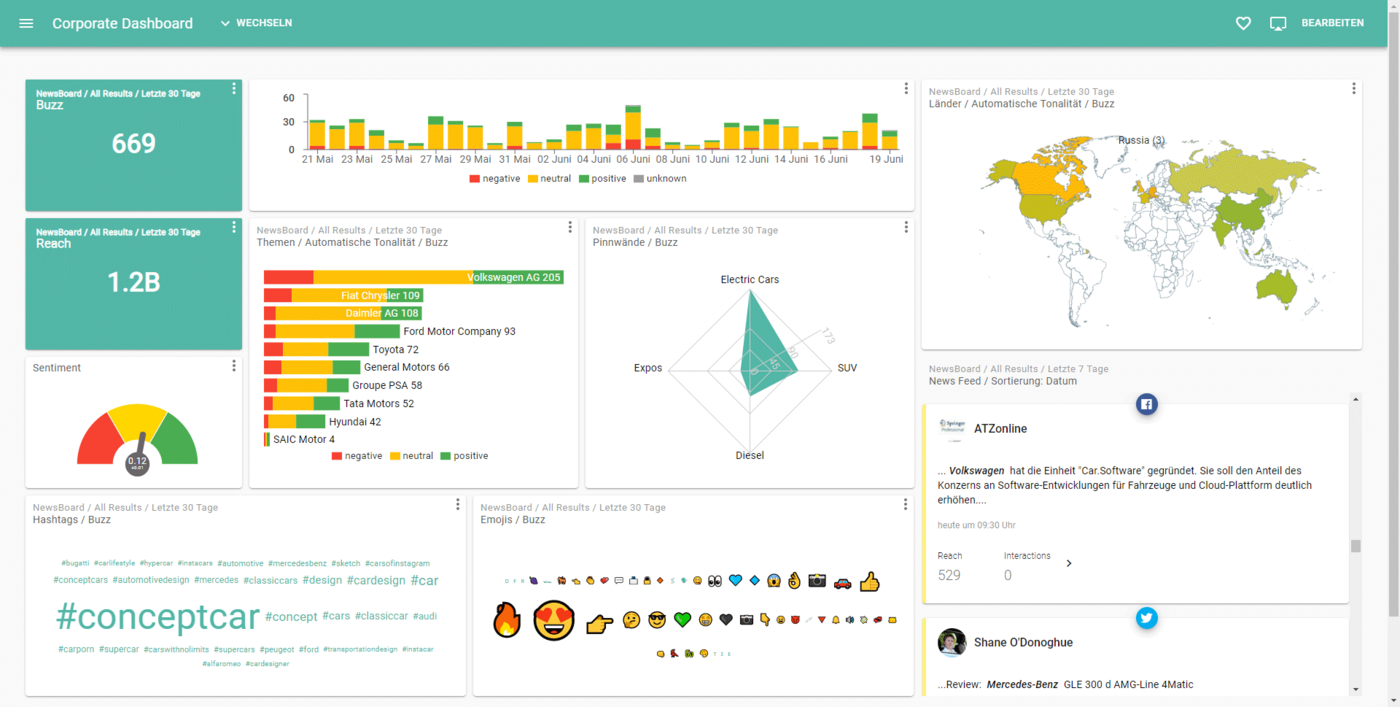1400x707 pixels.
Task: Toggle neutral in Themen chart legend
Action: click(x=411, y=456)
